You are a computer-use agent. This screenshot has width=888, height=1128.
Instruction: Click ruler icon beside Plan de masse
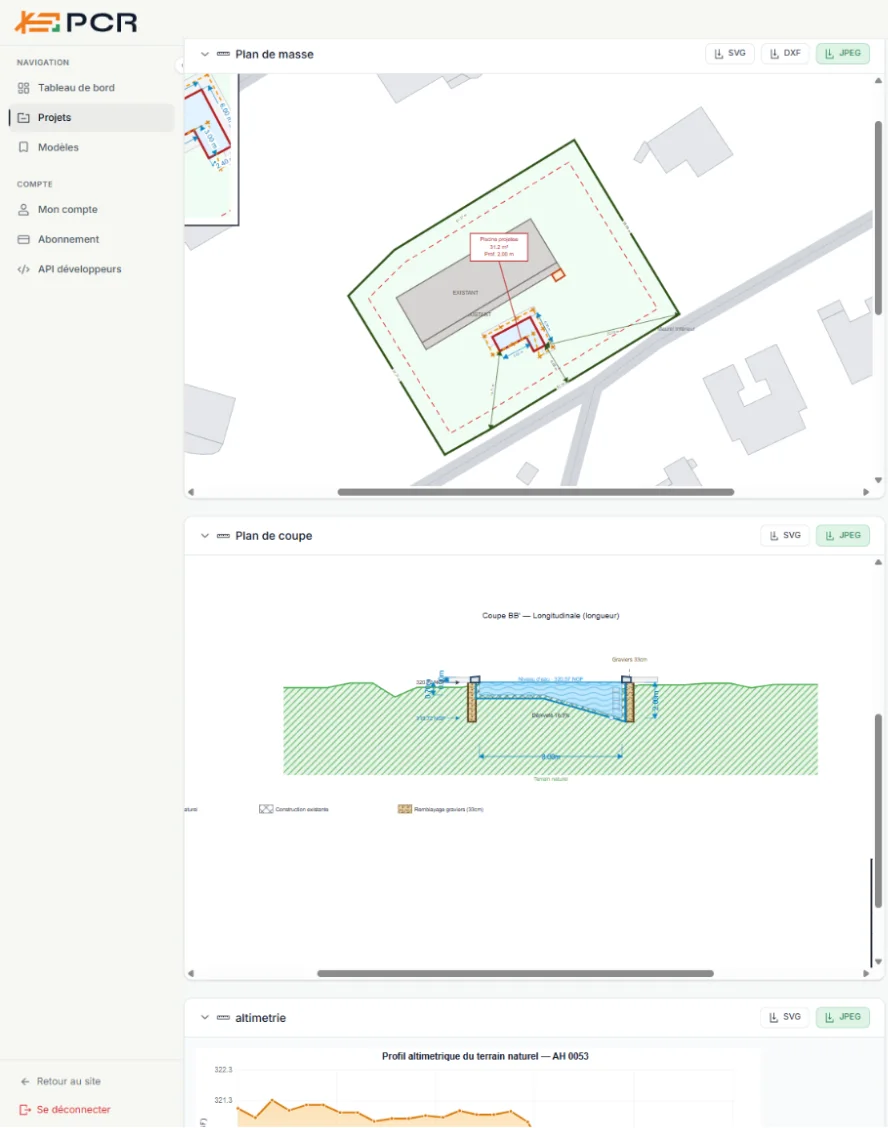click(223, 54)
